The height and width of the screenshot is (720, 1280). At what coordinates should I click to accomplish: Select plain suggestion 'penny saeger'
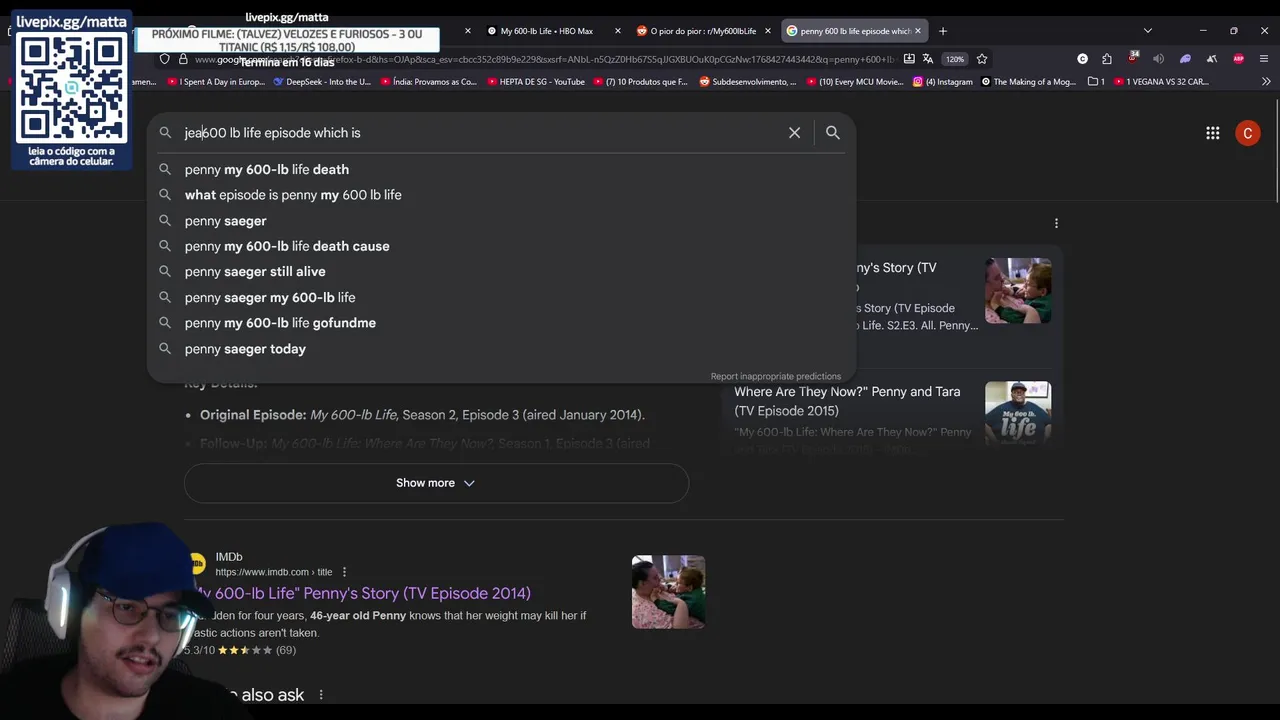tap(501, 220)
